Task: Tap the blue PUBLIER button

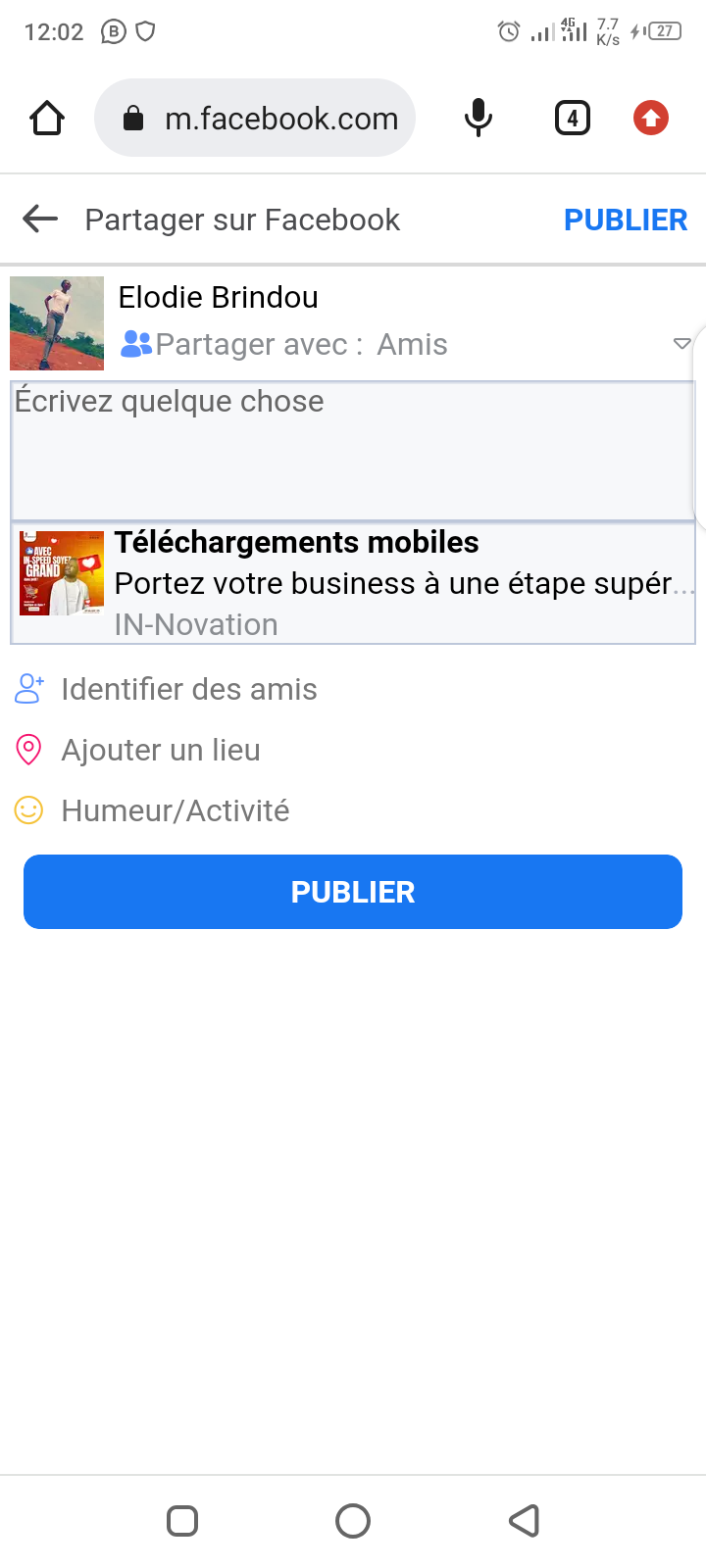Action: tap(353, 892)
